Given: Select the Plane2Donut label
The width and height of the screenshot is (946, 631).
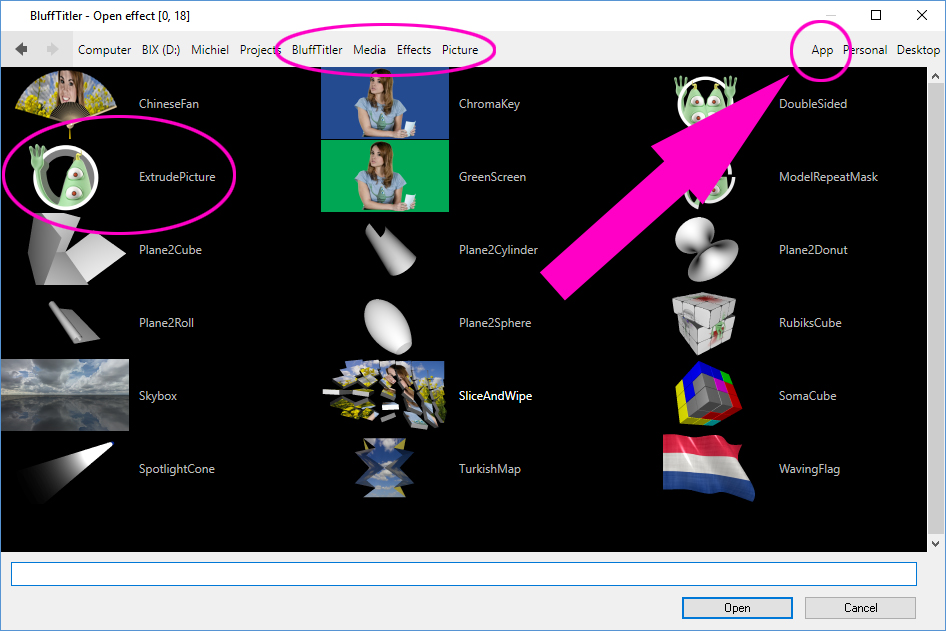Looking at the screenshot, I should pos(813,250).
